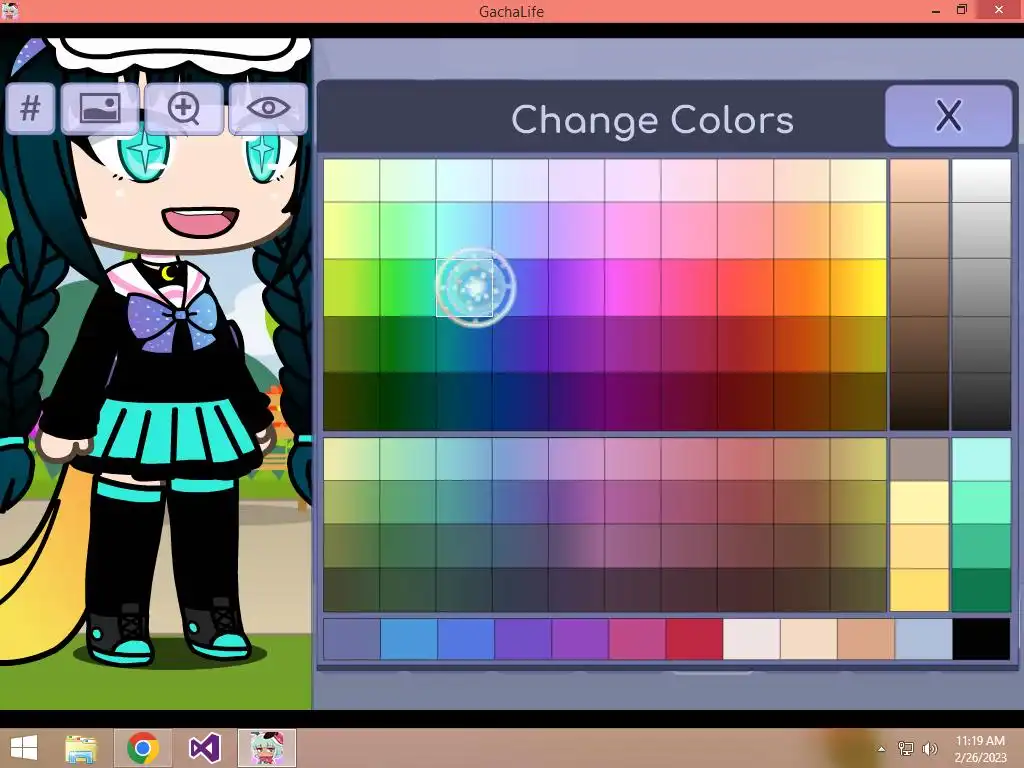Pick the pink-magenta swatch in the recent colors row
This screenshot has height=768, width=1024.
(x=637, y=639)
